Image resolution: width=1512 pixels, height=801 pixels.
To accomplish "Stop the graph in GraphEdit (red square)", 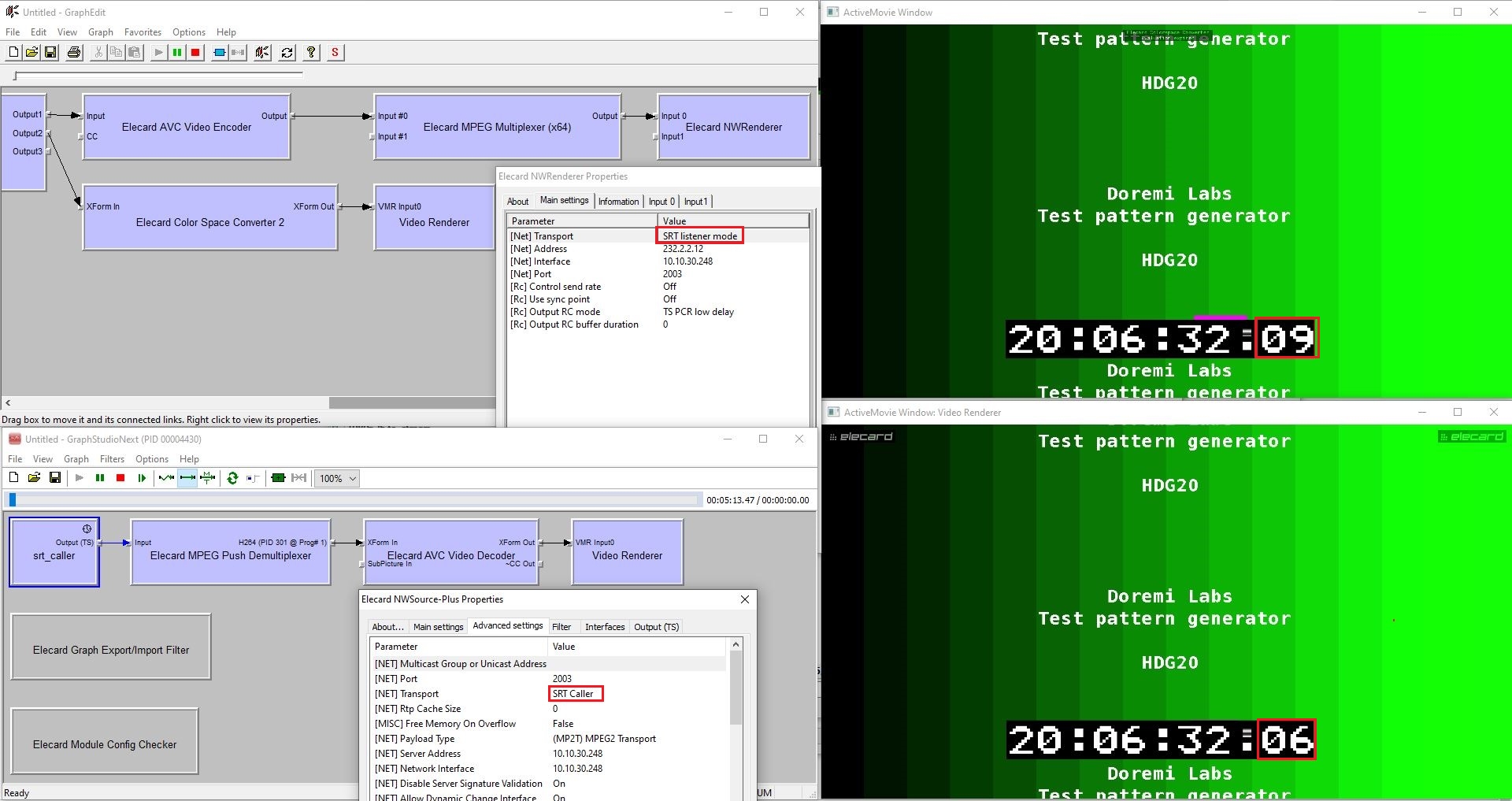I will [x=195, y=52].
